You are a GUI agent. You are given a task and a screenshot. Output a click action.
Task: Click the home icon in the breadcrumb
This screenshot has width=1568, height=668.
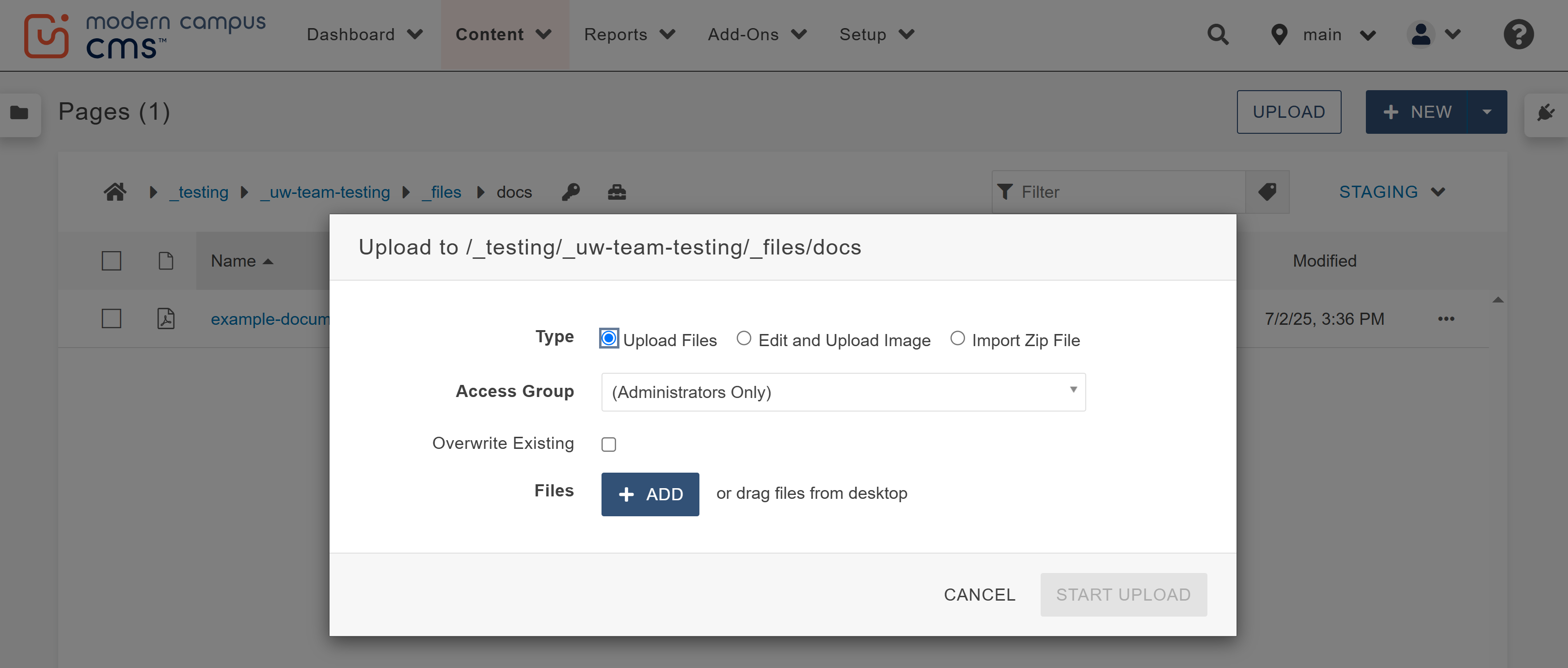pos(115,192)
